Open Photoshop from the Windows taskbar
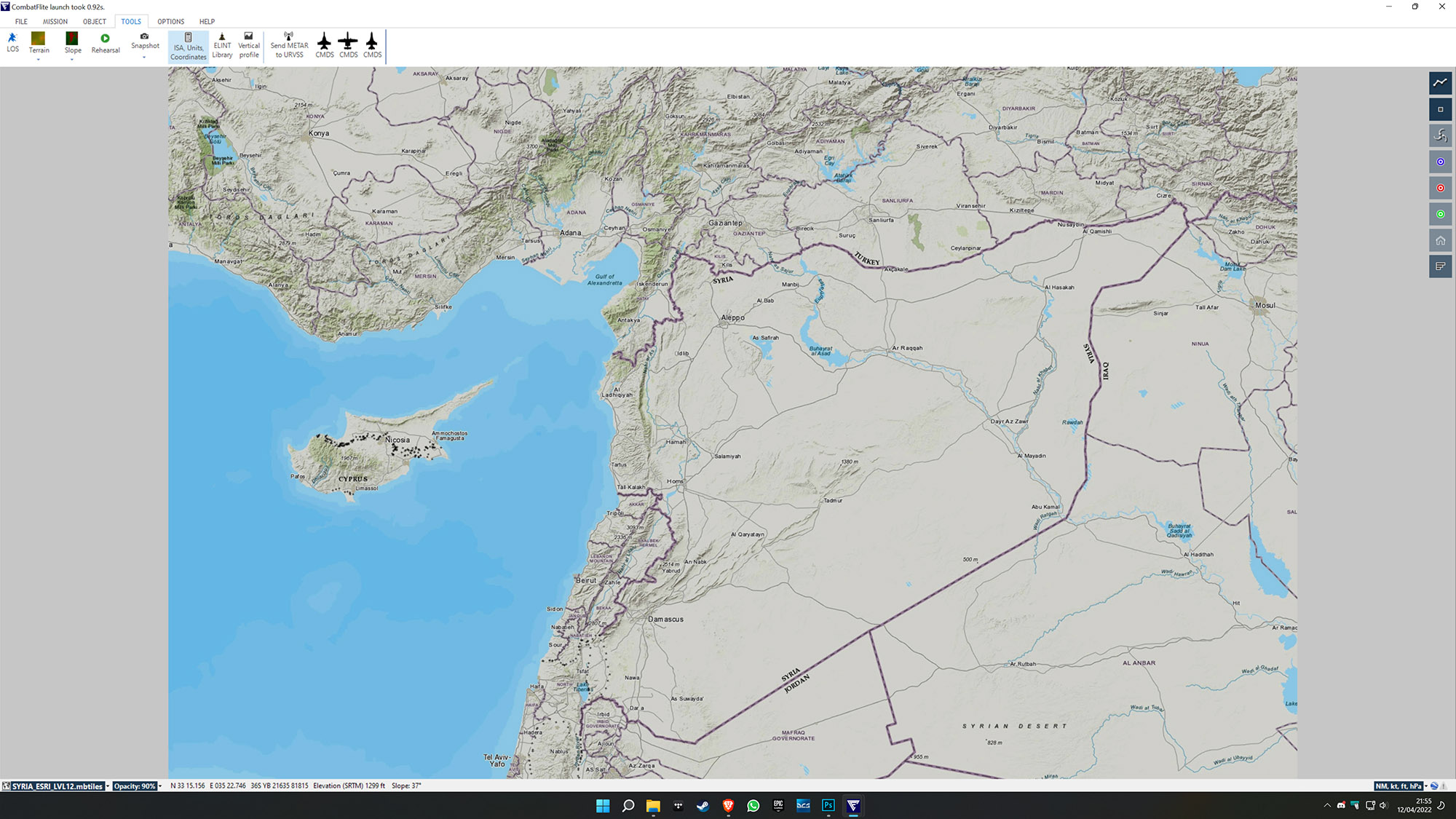 point(828,805)
